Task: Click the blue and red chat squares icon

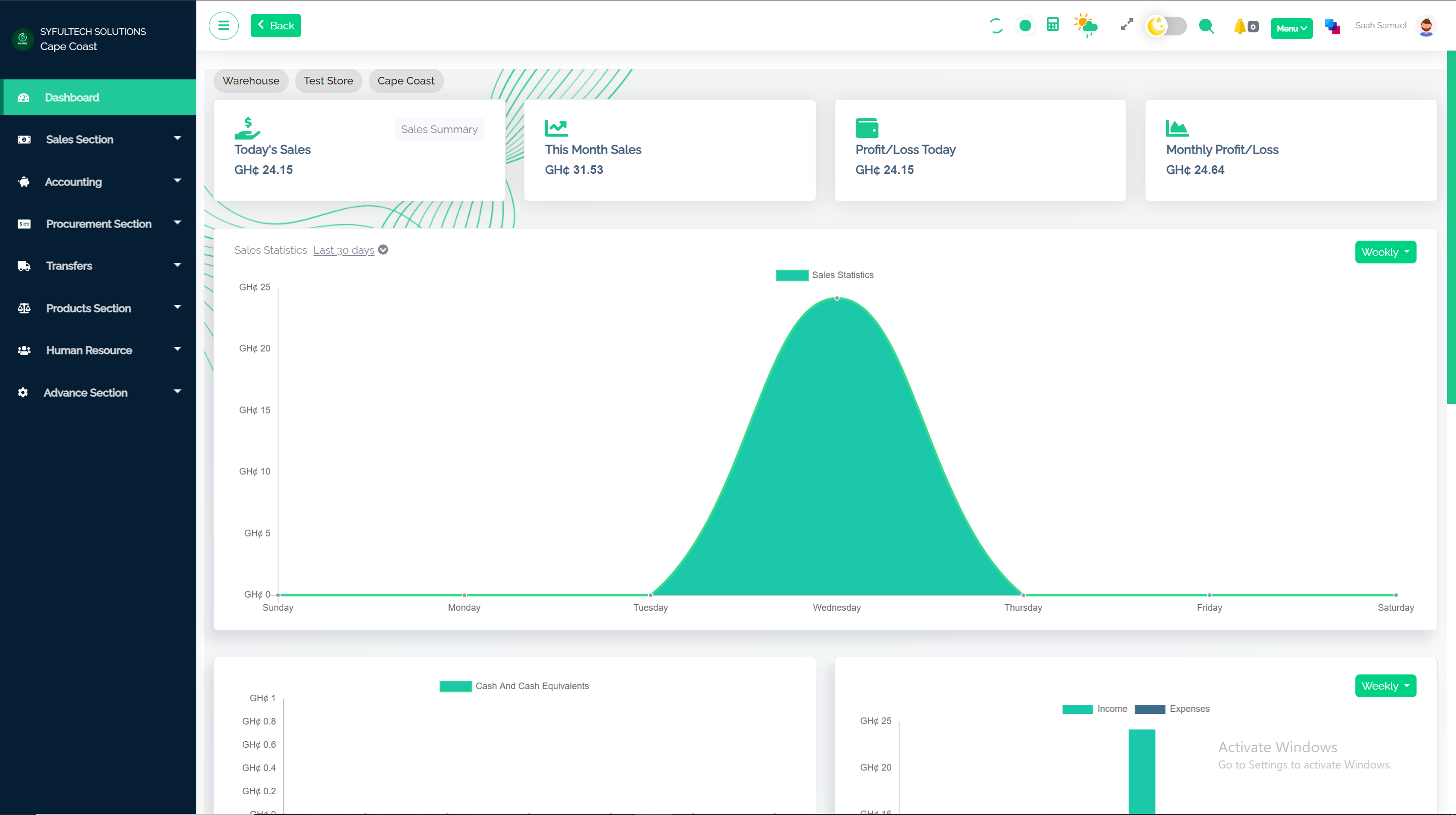Action: [x=1332, y=26]
